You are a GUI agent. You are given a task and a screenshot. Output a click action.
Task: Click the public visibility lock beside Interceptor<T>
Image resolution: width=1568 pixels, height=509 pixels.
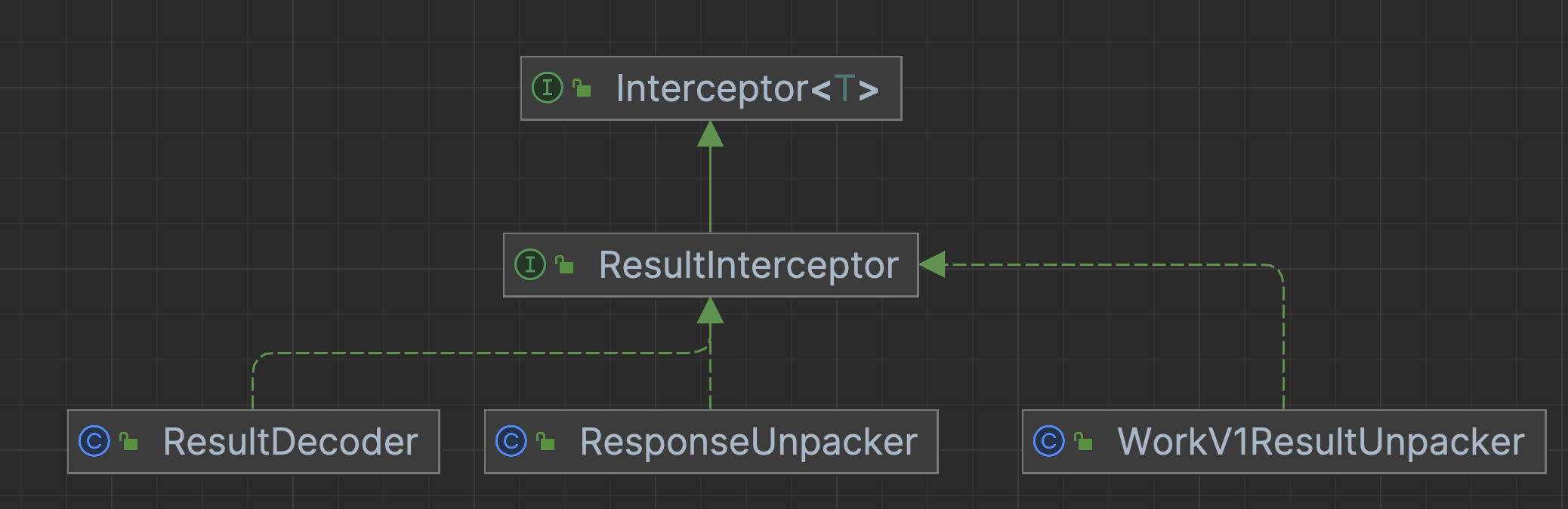click(582, 88)
